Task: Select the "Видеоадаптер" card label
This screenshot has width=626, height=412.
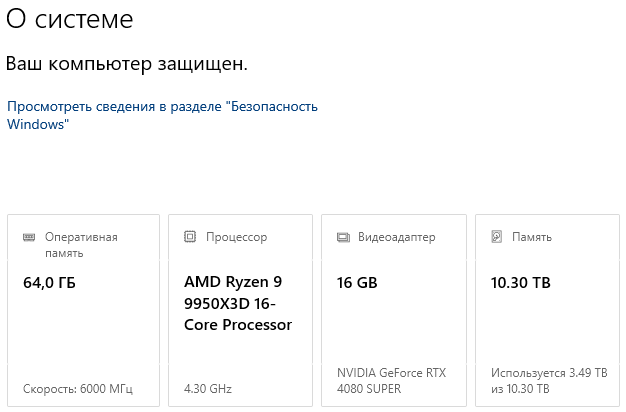Action: tap(397, 238)
